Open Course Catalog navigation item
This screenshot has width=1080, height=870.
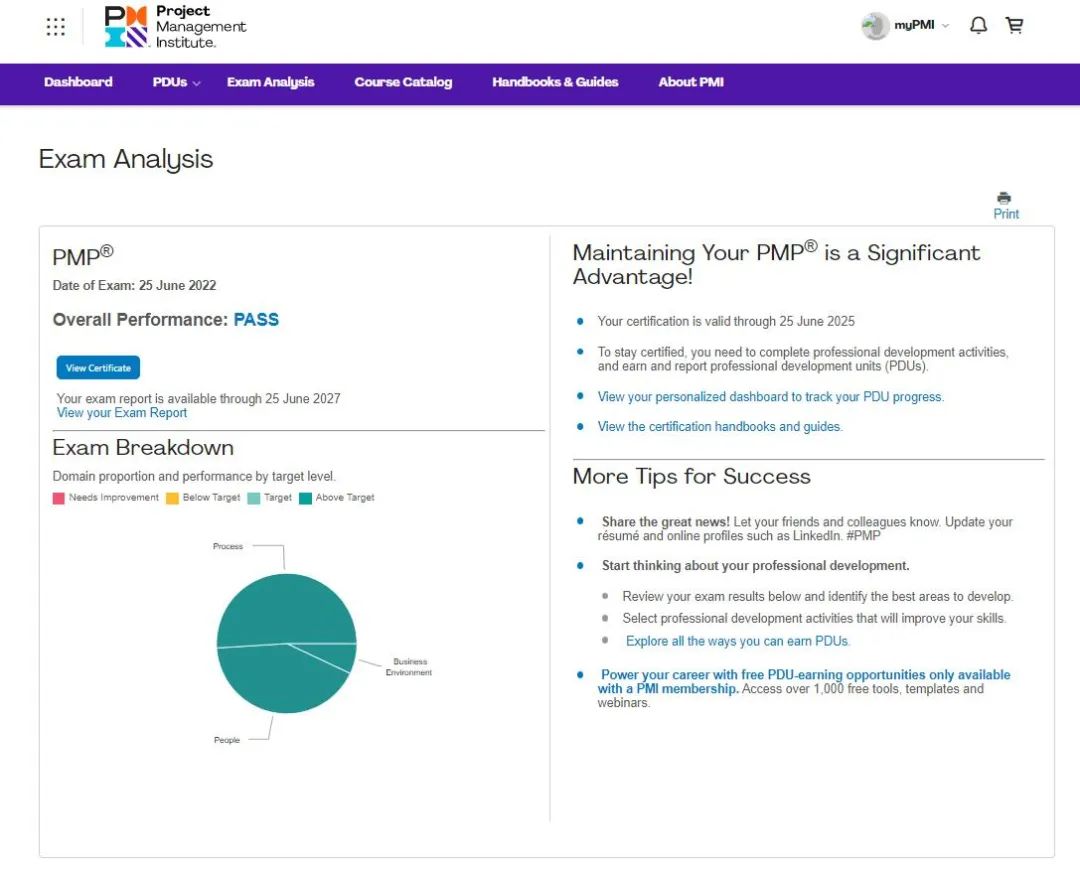[404, 82]
